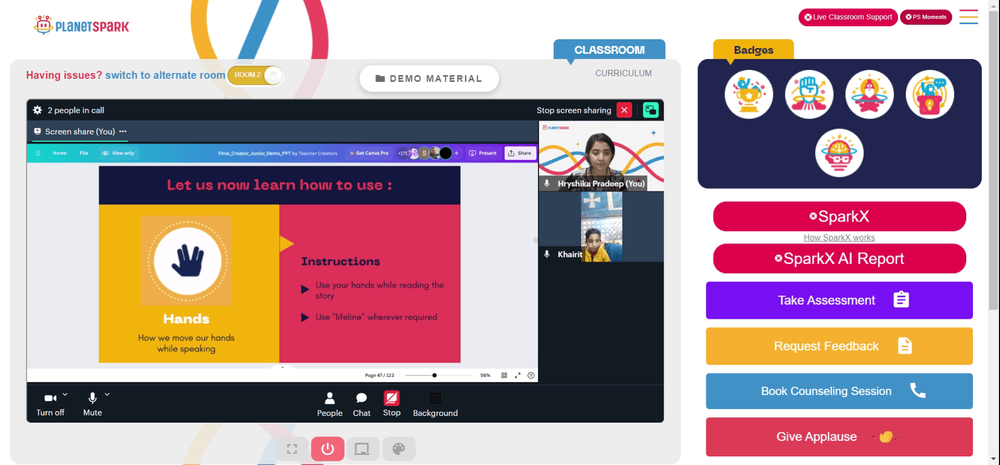Open Screen share three-dot options

coord(122,131)
